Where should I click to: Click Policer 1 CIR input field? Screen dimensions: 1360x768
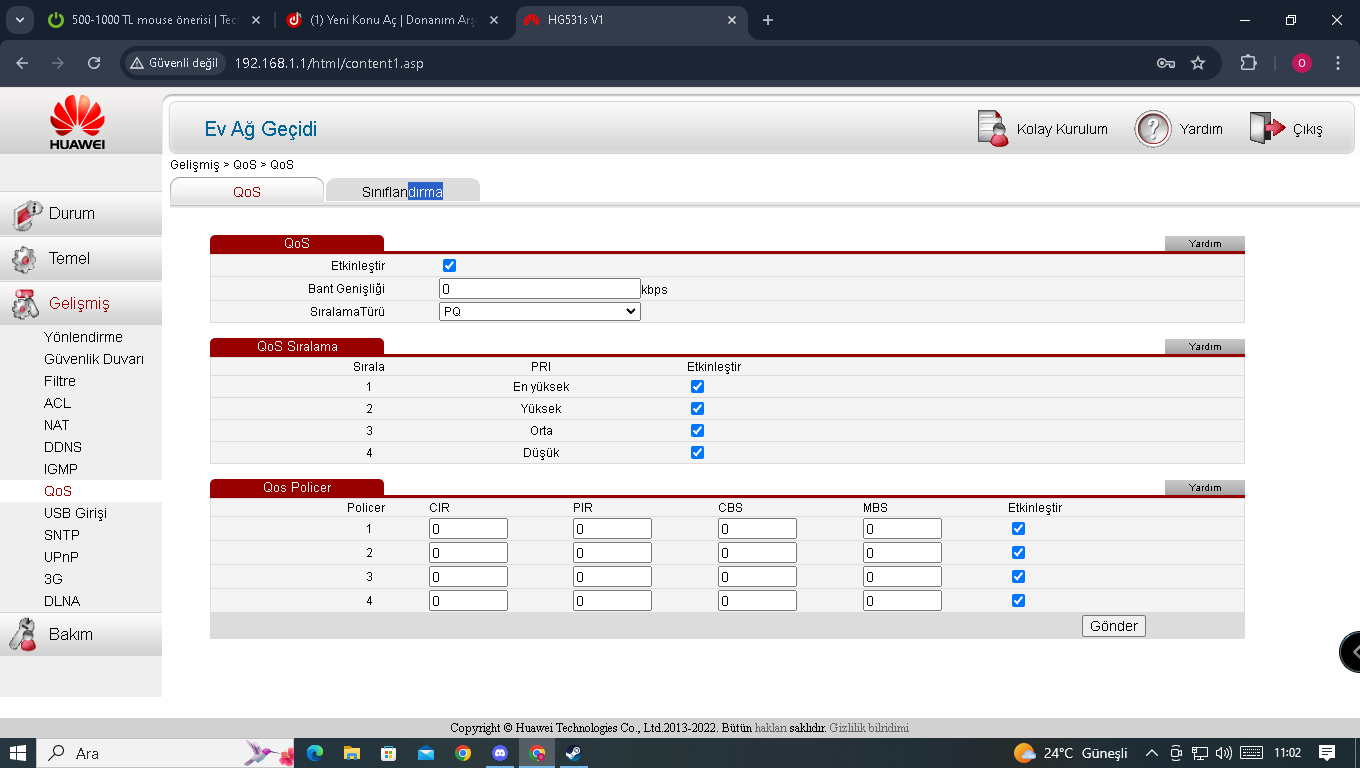point(468,529)
